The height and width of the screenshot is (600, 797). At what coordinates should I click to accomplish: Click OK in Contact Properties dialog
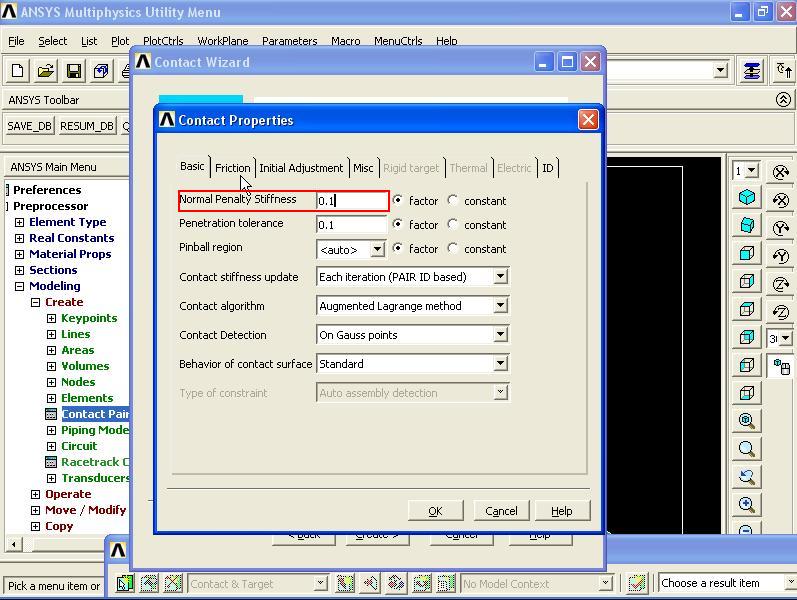click(x=435, y=511)
